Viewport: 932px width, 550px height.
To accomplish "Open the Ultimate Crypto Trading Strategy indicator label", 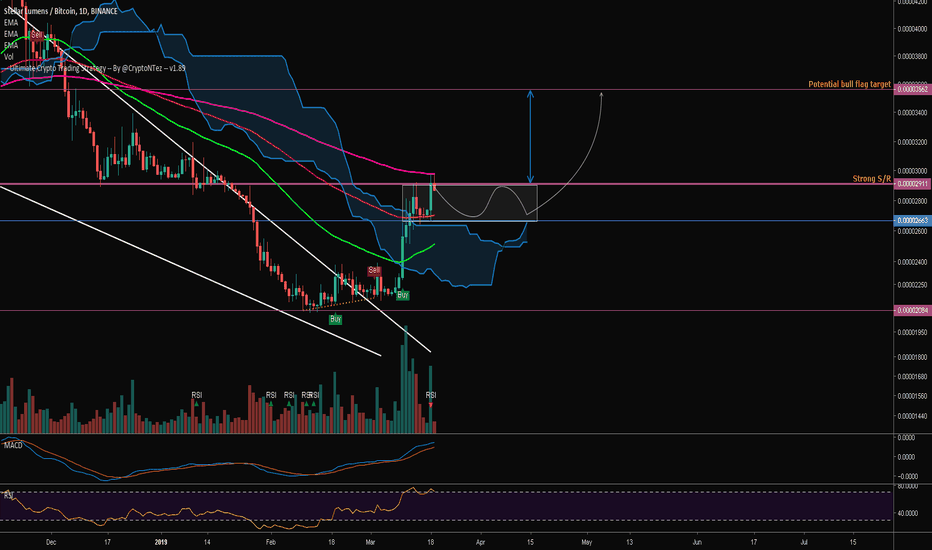I will (x=96, y=68).
